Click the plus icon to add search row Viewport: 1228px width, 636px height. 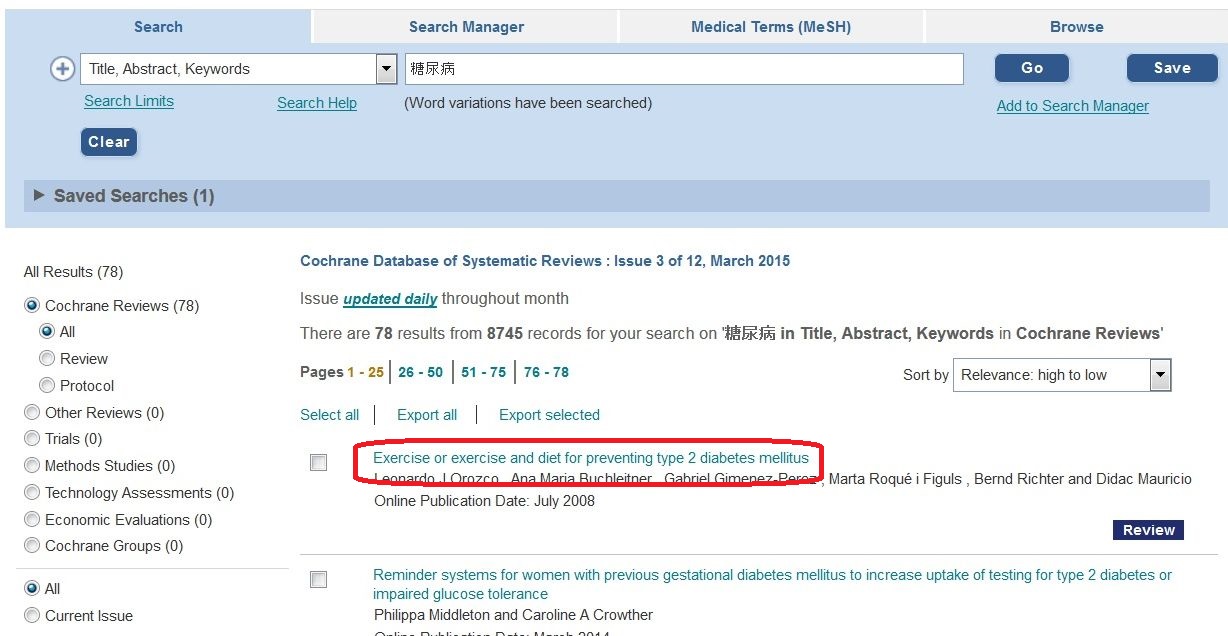62,69
